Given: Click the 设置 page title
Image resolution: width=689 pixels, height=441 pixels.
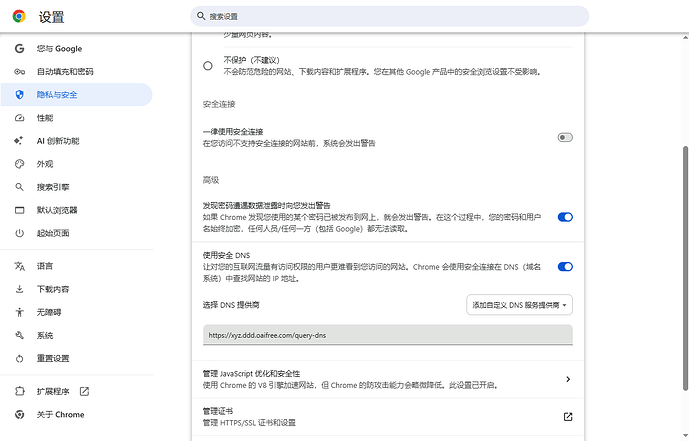Looking at the screenshot, I should [51, 17].
